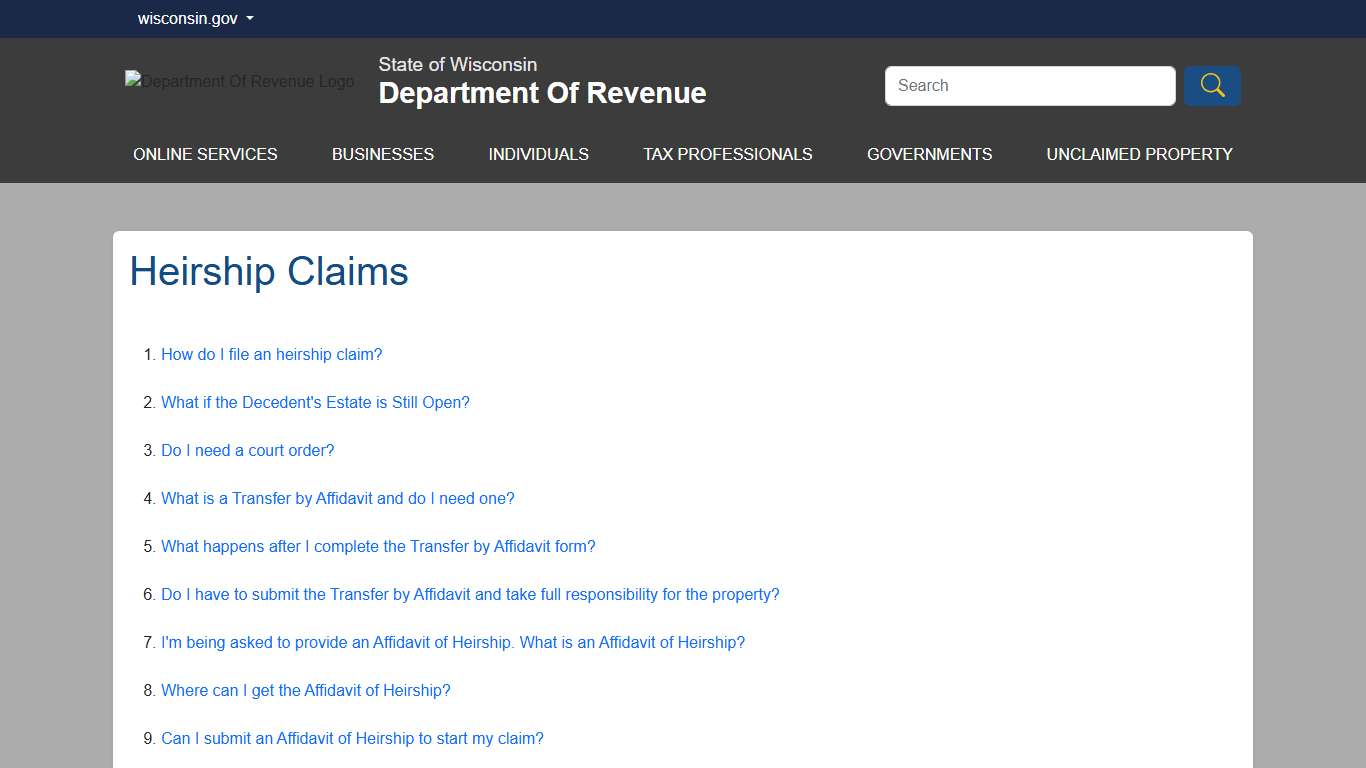This screenshot has height=768, width=1366.
Task: Open 'What is a Transfer by Affidavit' question
Action: point(337,498)
